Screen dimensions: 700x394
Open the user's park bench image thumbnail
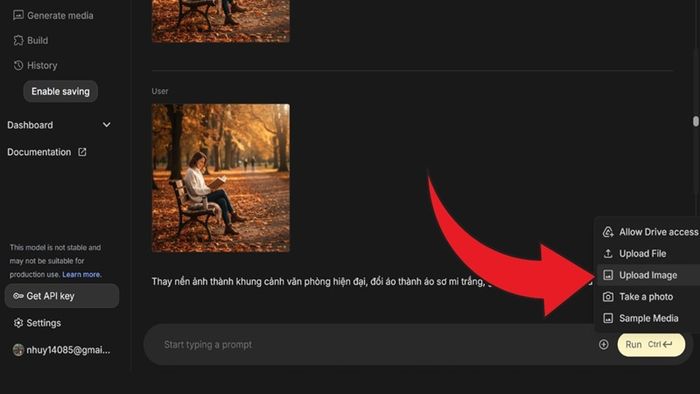pos(221,178)
